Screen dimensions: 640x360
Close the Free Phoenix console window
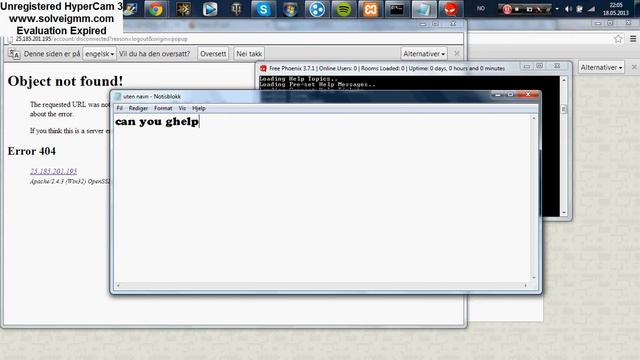point(557,66)
